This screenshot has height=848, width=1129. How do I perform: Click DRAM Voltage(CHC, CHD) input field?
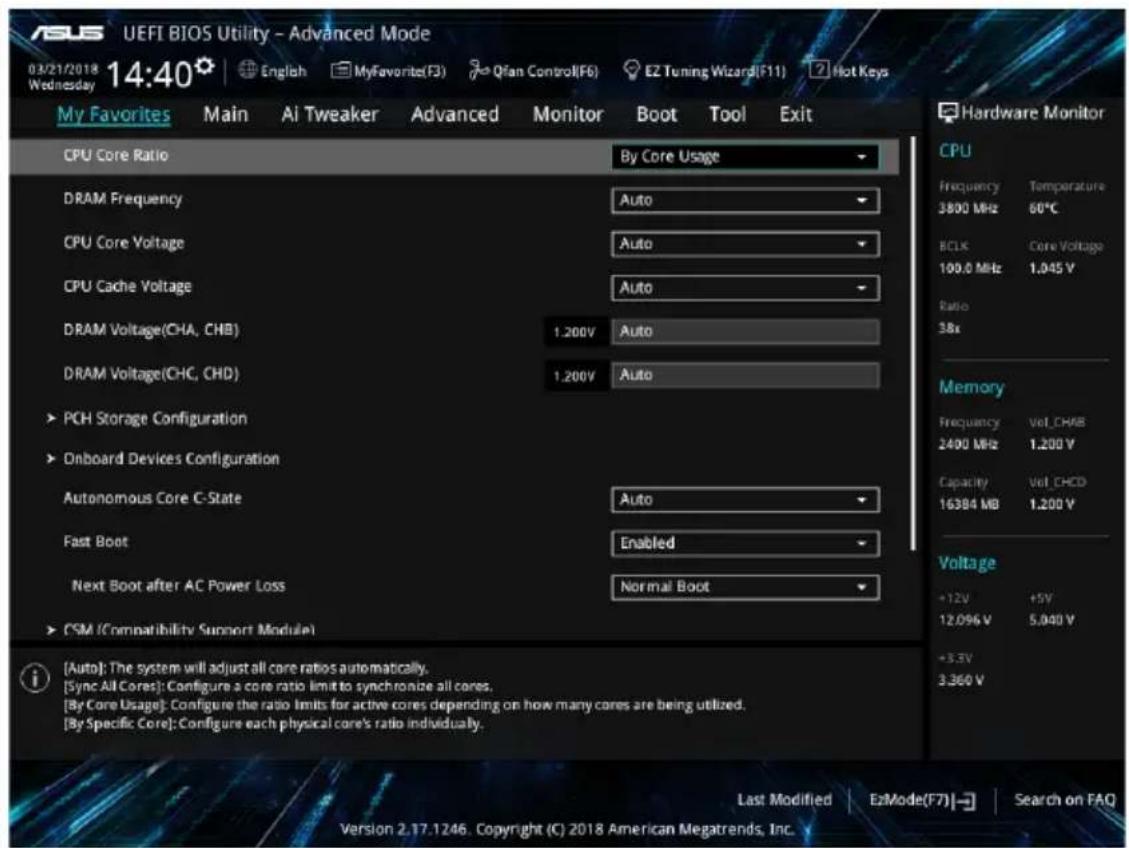coord(745,375)
